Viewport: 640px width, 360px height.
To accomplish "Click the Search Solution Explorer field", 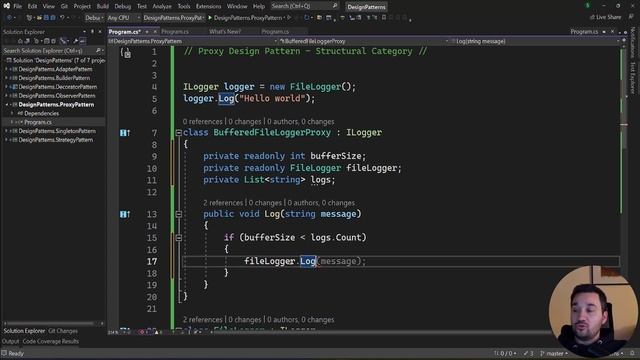I will coord(53,51).
